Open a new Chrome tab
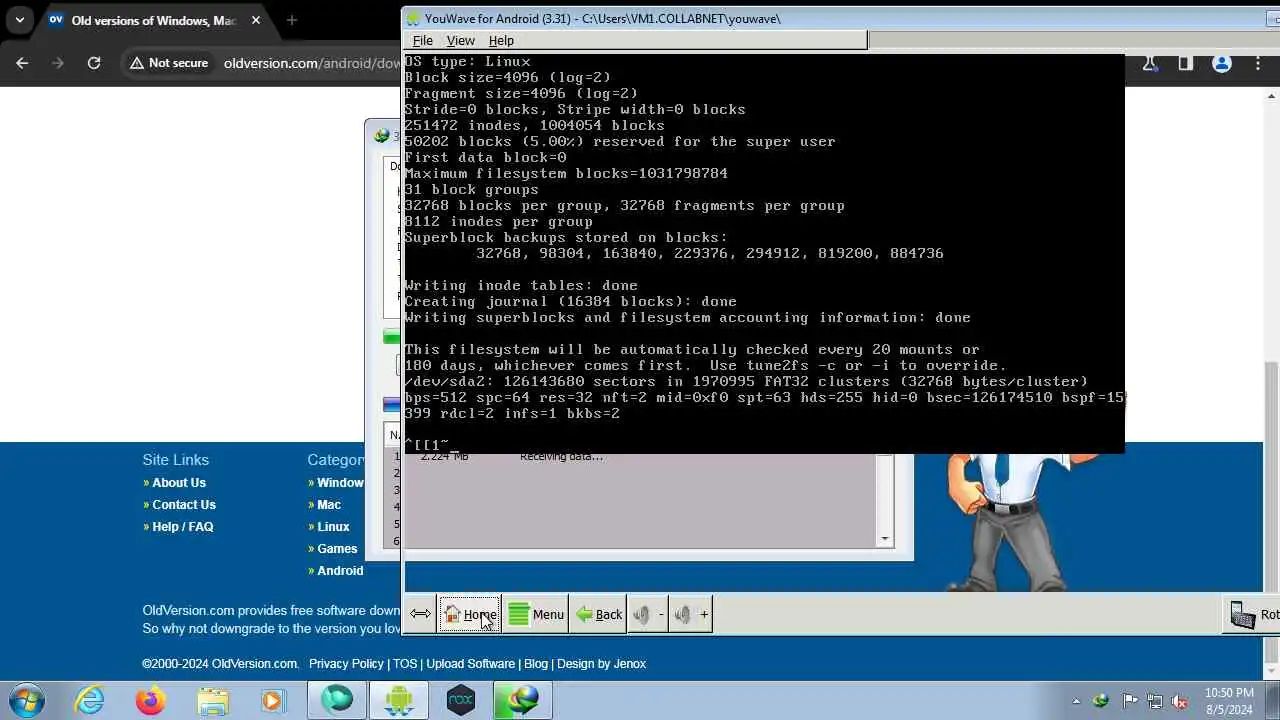This screenshot has height=720, width=1280. click(x=291, y=20)
